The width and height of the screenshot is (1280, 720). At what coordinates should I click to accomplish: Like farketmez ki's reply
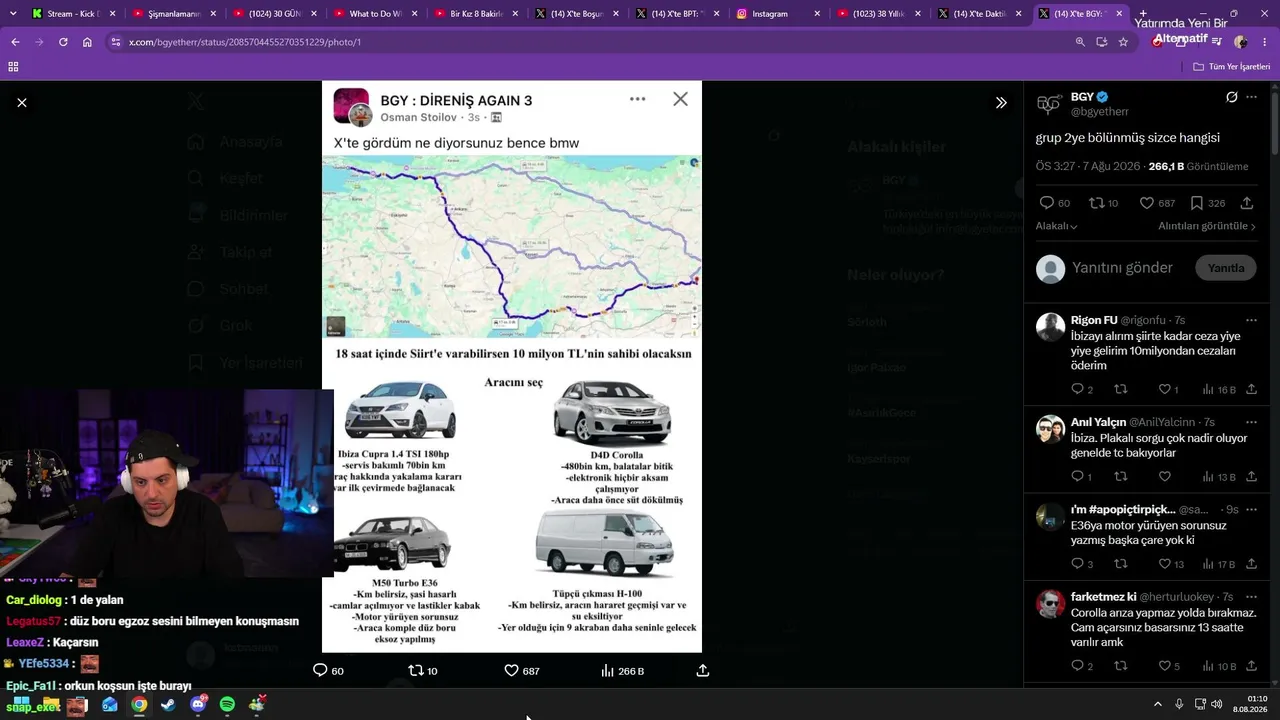pos(1168,666)
